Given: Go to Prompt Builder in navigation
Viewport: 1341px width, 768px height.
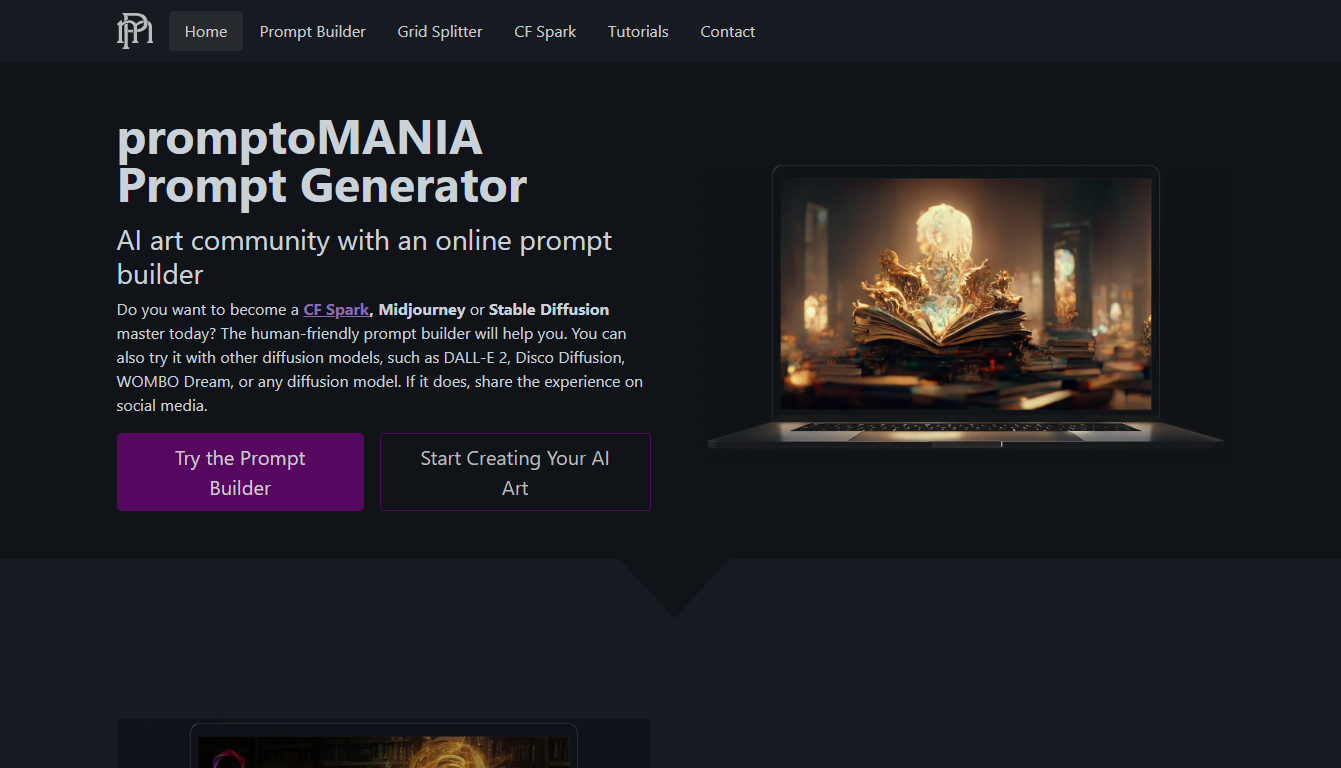Looking at the screenshot, I should click(x=313, y=31).
